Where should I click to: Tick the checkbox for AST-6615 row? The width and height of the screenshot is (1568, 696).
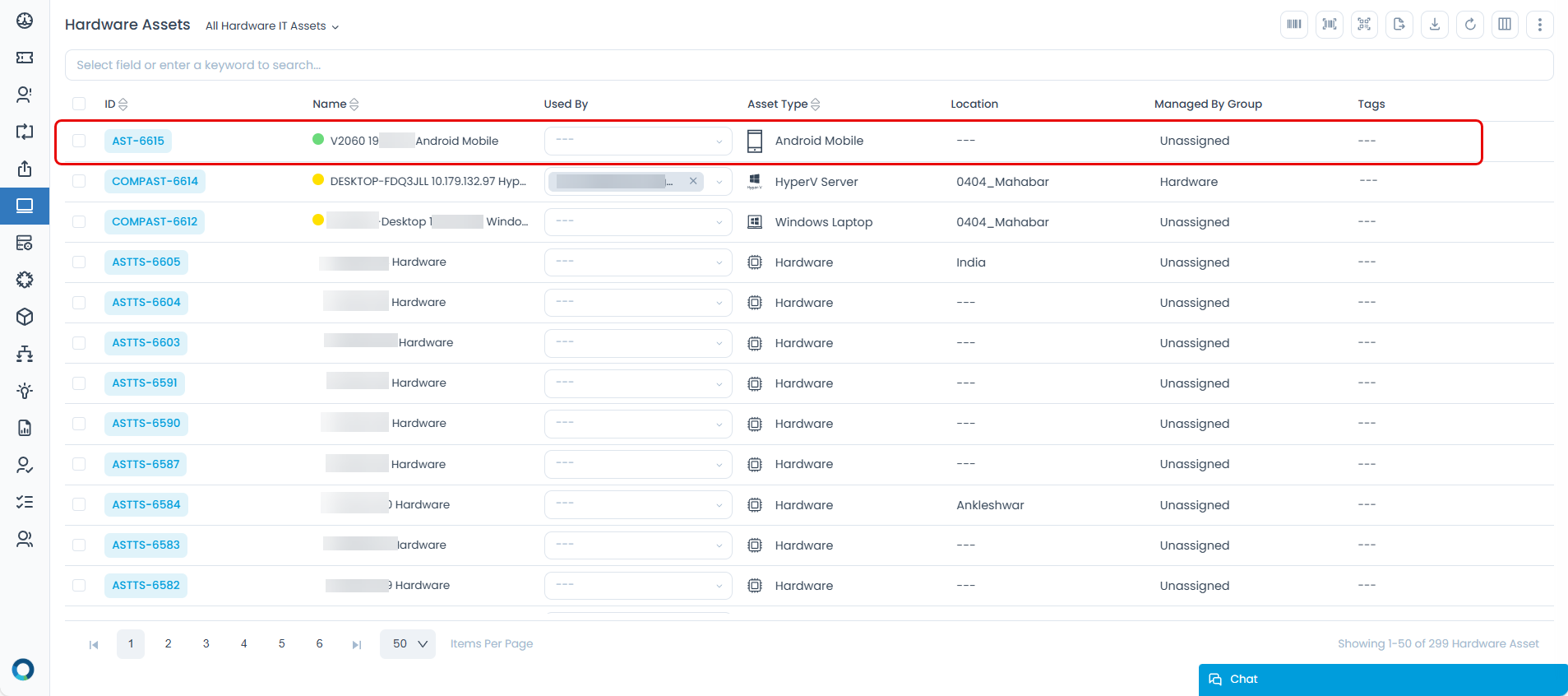click(x=79, y=141)
